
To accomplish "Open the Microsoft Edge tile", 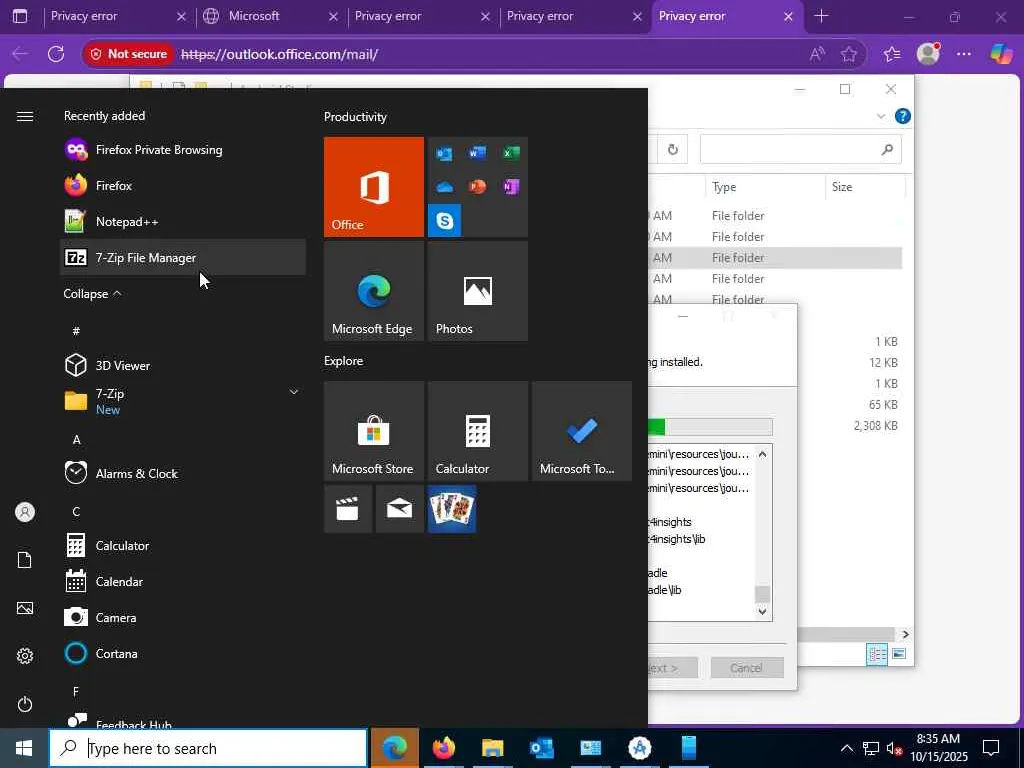I will (374, 291).
